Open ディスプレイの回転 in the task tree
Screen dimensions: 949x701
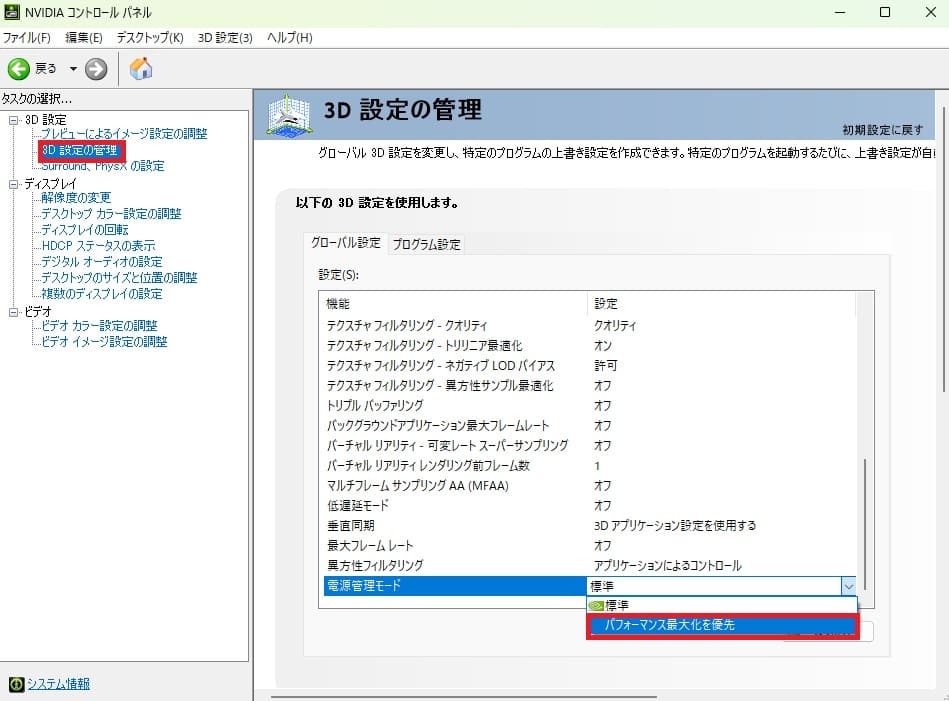(x=85, y=230)
